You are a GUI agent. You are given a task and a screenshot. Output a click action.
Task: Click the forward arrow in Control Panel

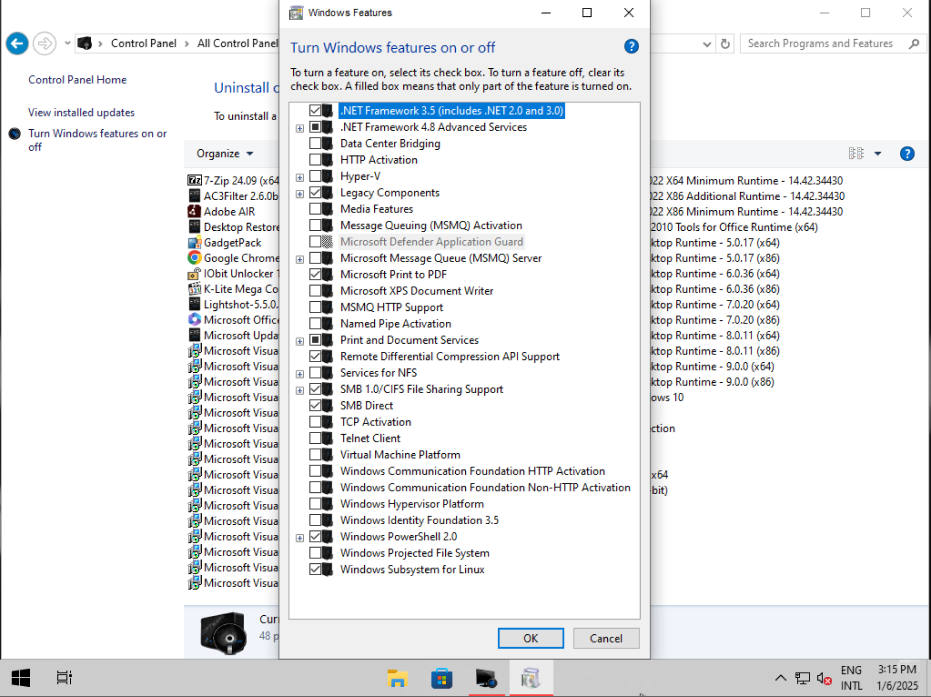coord(45,43)
